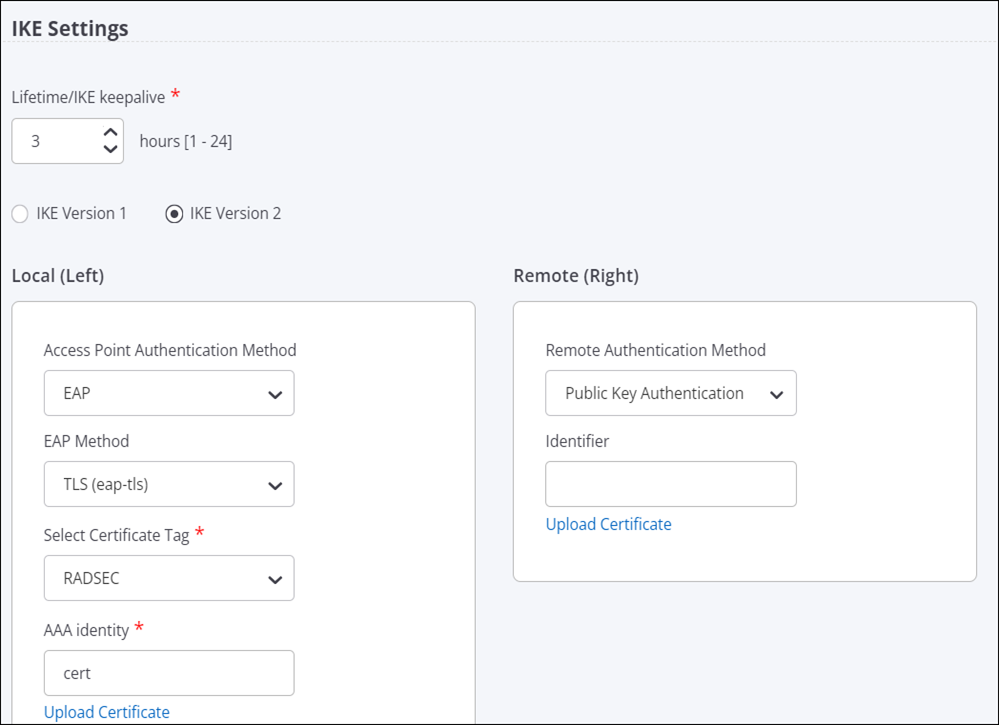Open Access Point Authentication Method dropdown
Viewport: 999px width, 725px height.
169,393
